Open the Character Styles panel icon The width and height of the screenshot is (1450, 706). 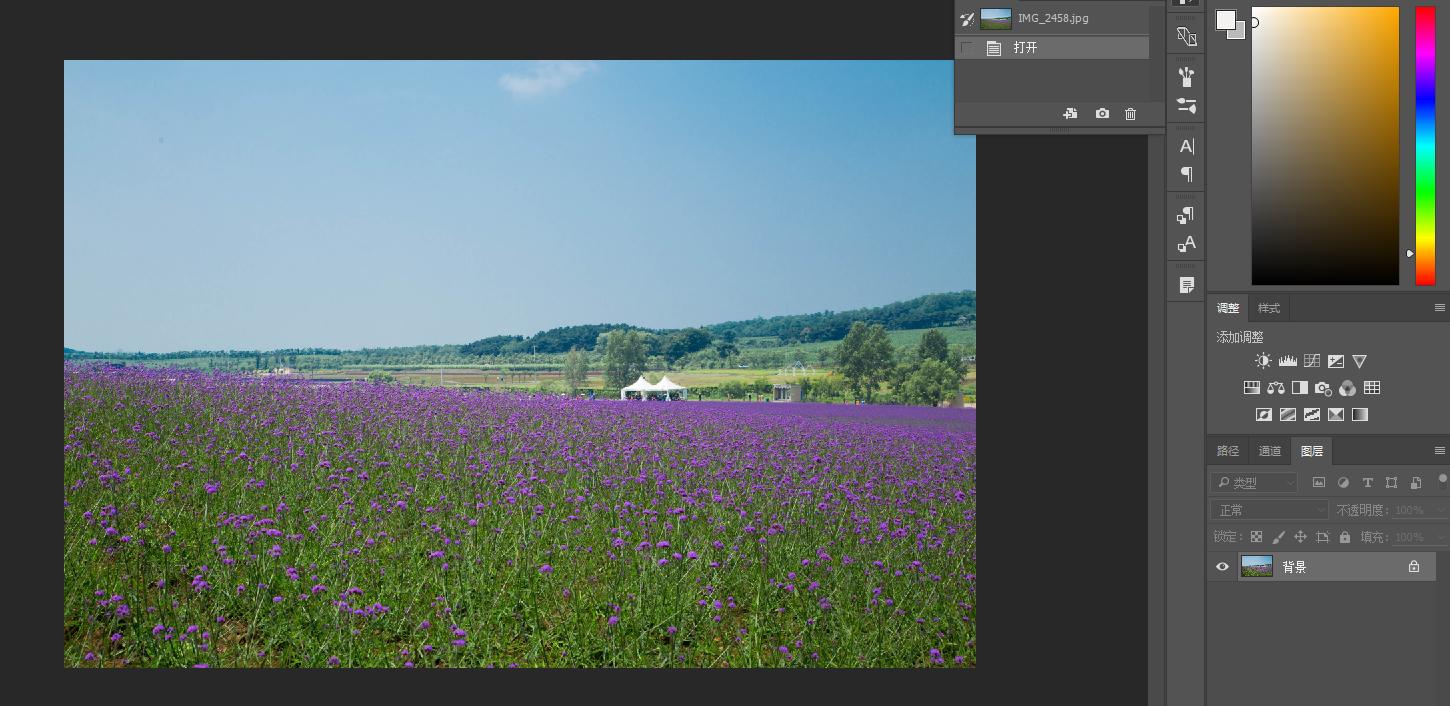pos(1186,244)
